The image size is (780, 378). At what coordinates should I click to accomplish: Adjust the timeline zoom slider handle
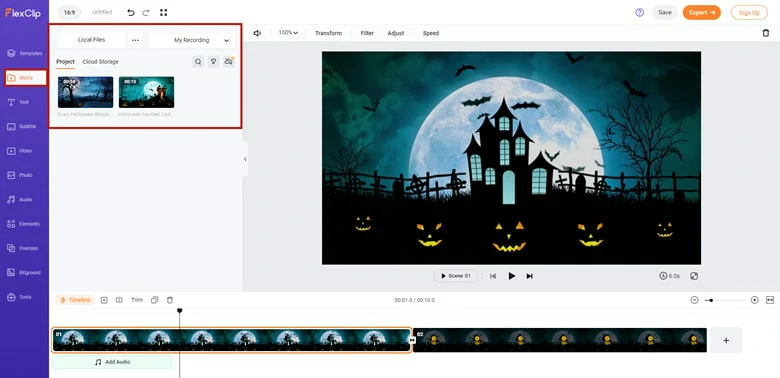click(711, 300)
